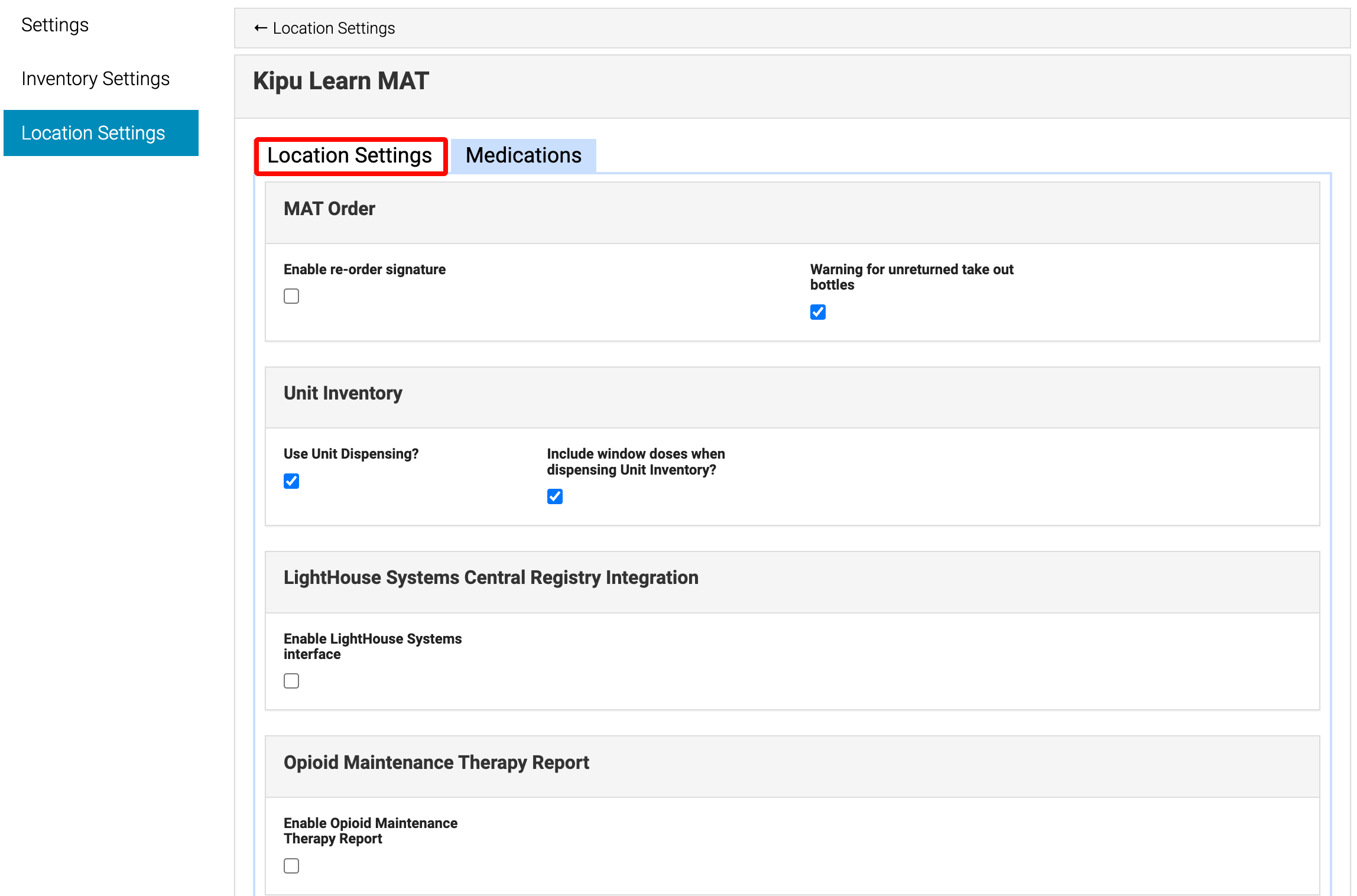Click LightHouse Systems Central Registry Integration header

pyautogui.click(x=491, y=577)
